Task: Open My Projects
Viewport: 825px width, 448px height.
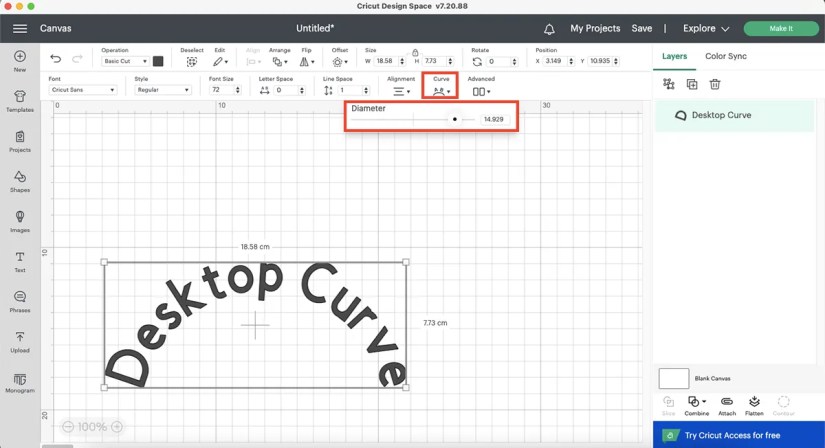Action: 595,28
